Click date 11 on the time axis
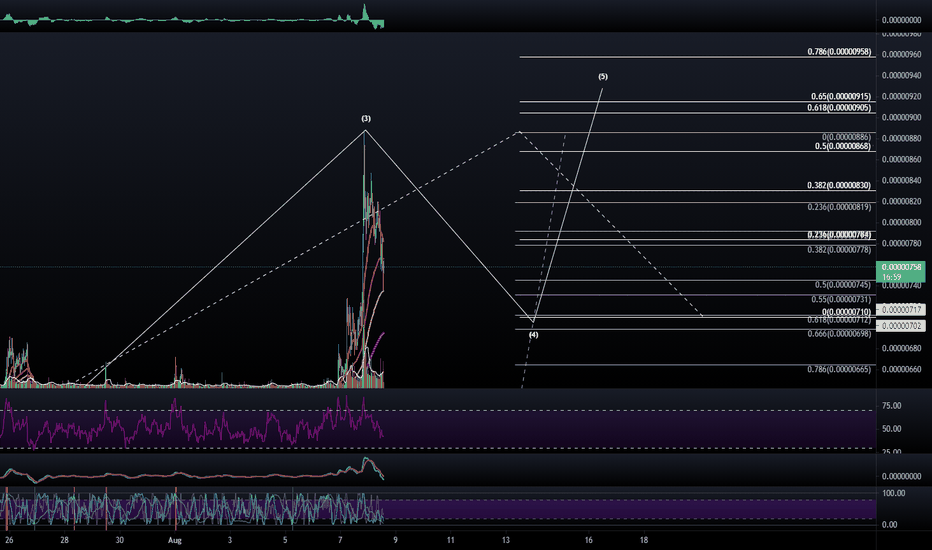The width and height of the screenshot is (932, 550). [451, 540]
